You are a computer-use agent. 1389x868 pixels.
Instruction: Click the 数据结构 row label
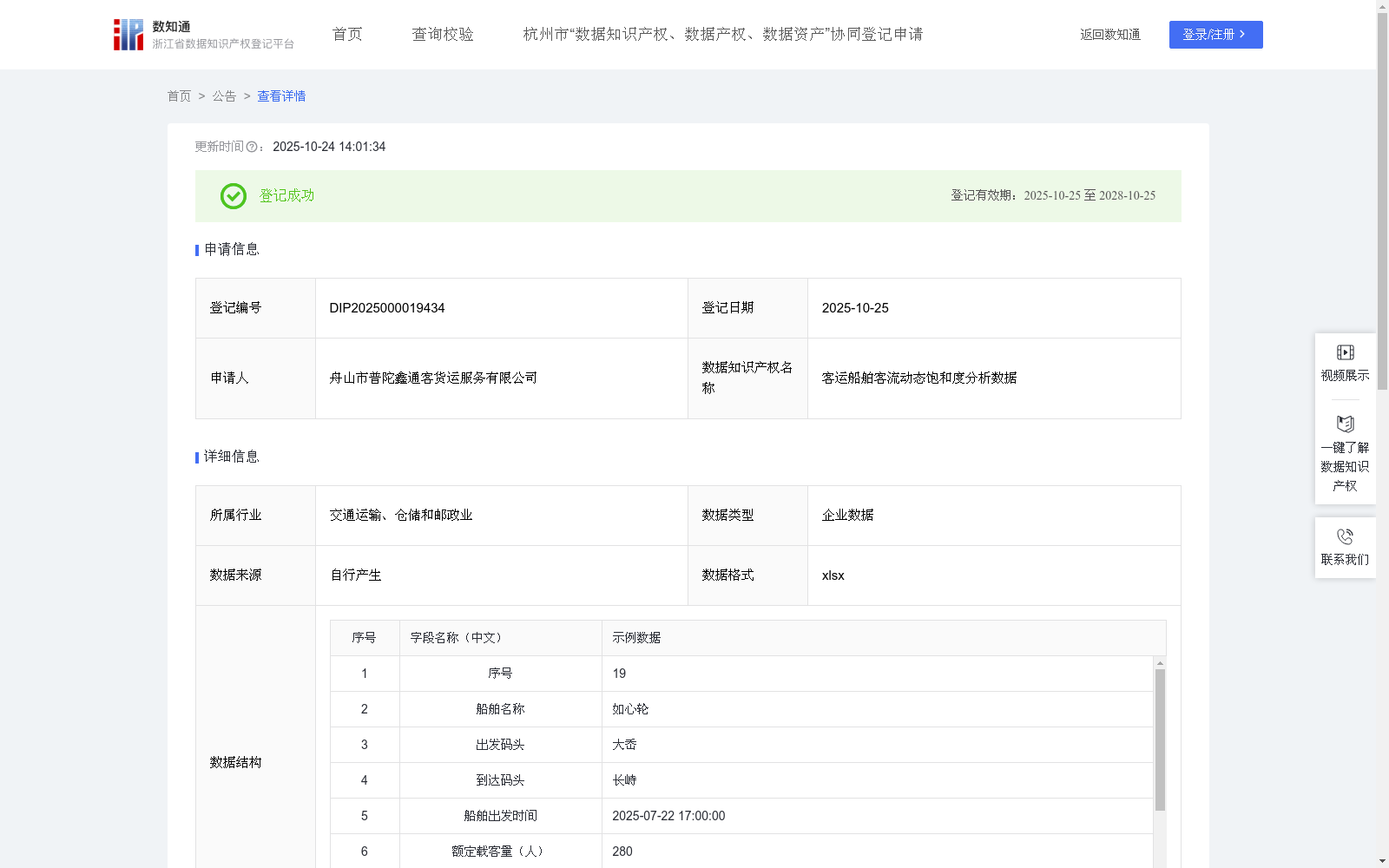tap(235, 762)
